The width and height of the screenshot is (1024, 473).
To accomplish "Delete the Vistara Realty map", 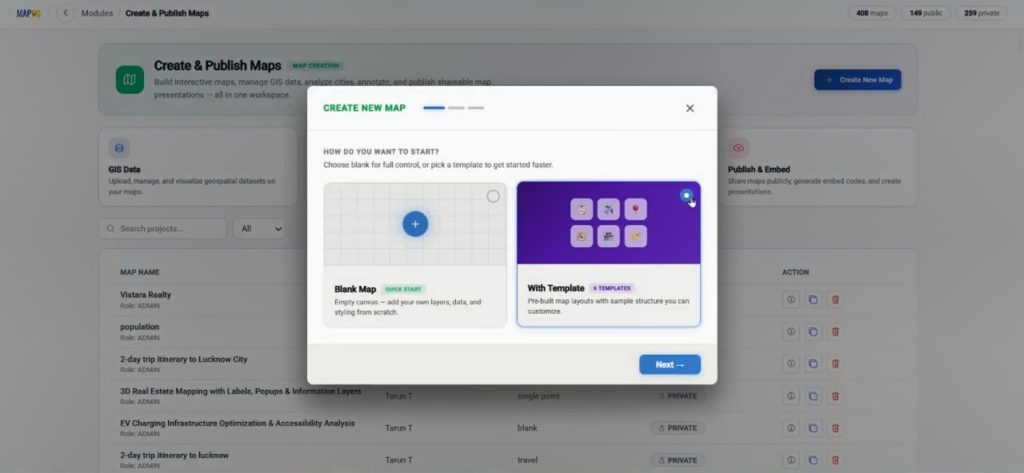I will [835, 300].
